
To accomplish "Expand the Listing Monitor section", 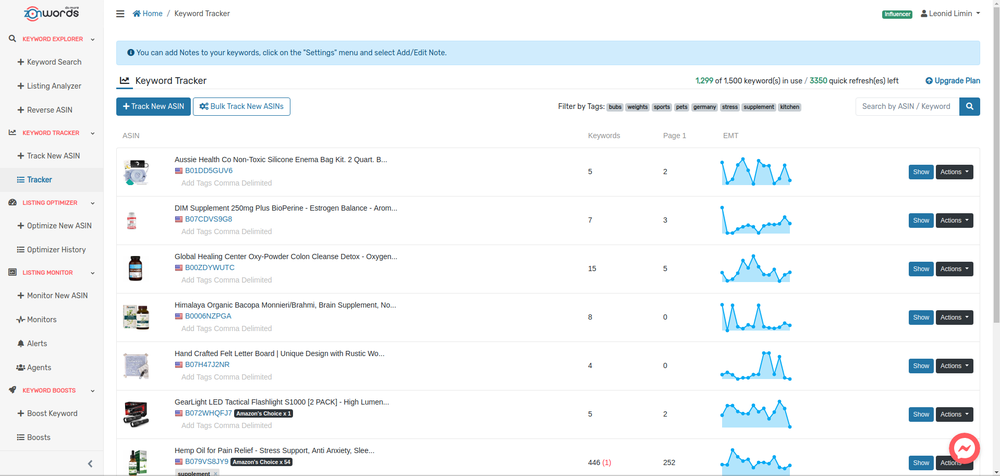I will [52, 272].
